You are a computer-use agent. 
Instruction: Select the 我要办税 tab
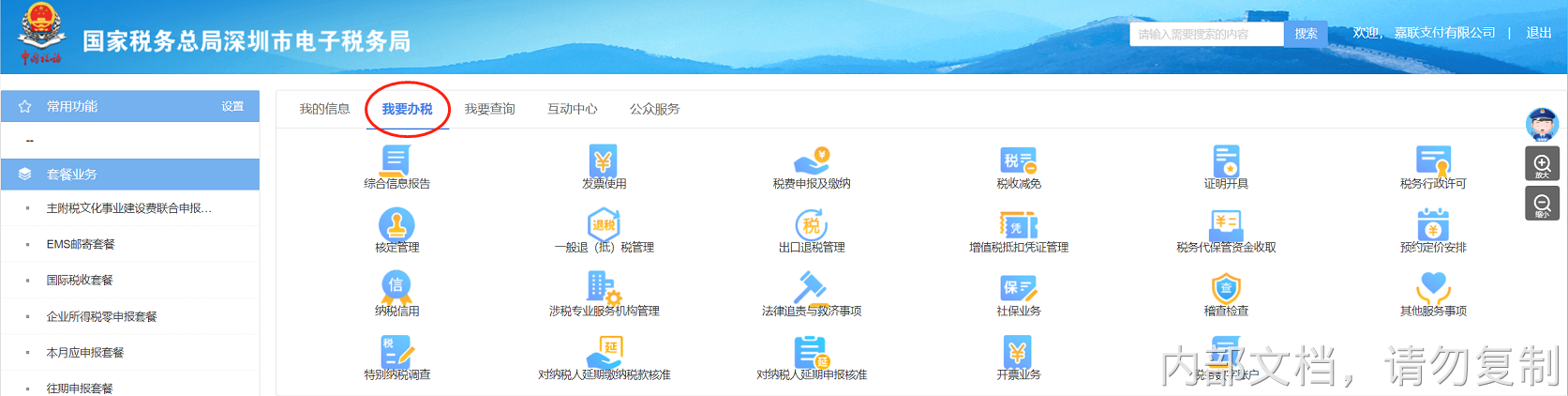pyautogui.click(x=407, y=109)
